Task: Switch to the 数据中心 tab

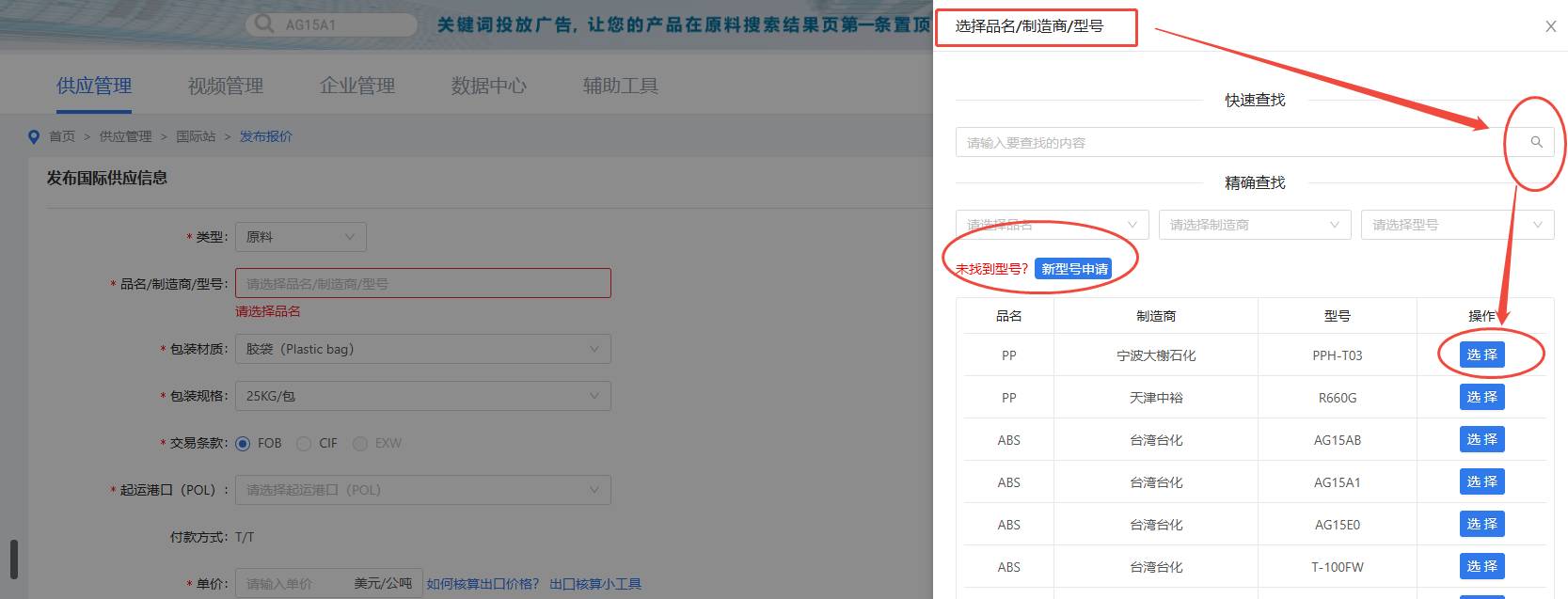Action: click(x=489, y=86)
